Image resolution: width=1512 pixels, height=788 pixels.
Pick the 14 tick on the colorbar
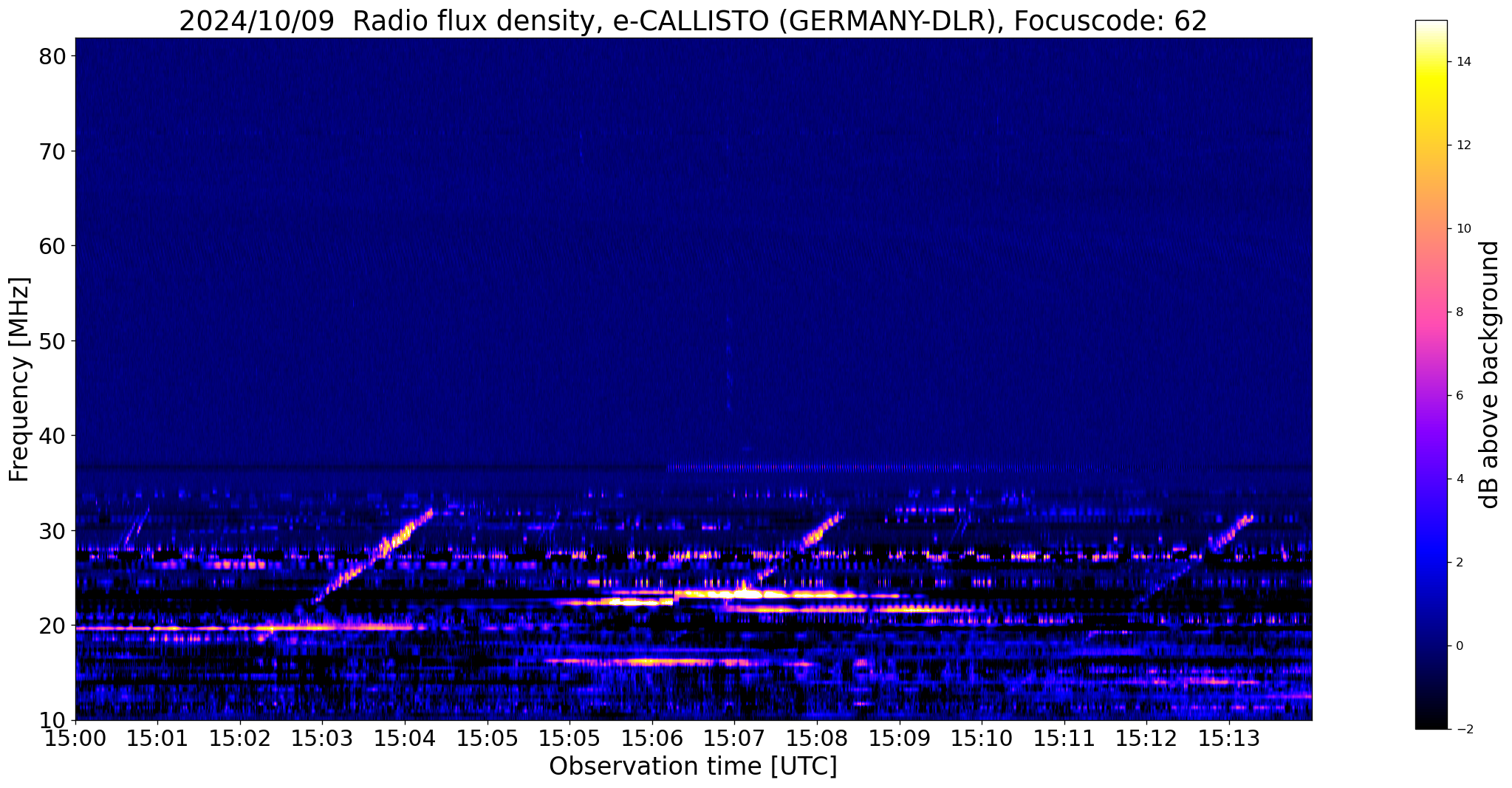click(x=1463, y=62)
